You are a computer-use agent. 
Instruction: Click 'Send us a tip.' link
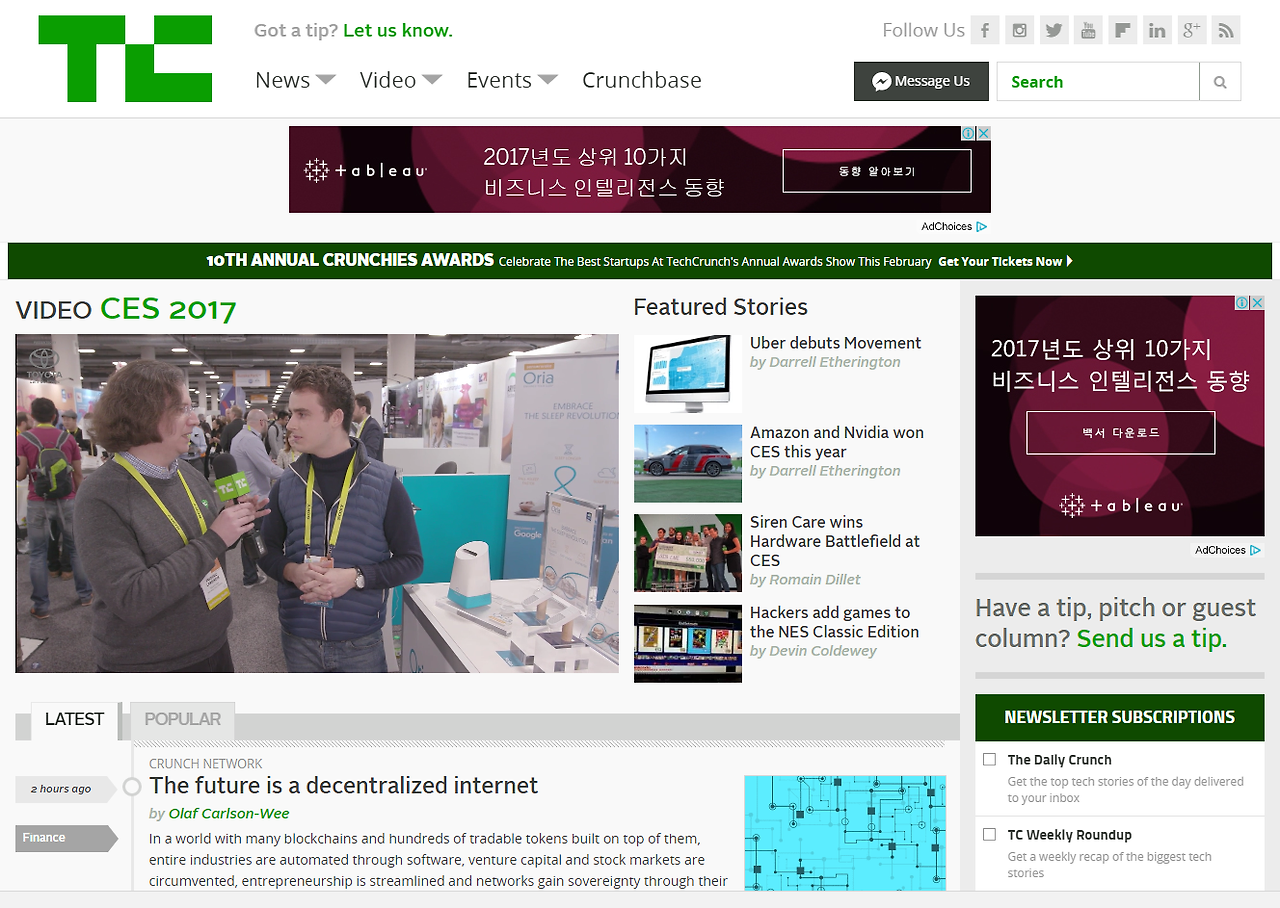1152,638
